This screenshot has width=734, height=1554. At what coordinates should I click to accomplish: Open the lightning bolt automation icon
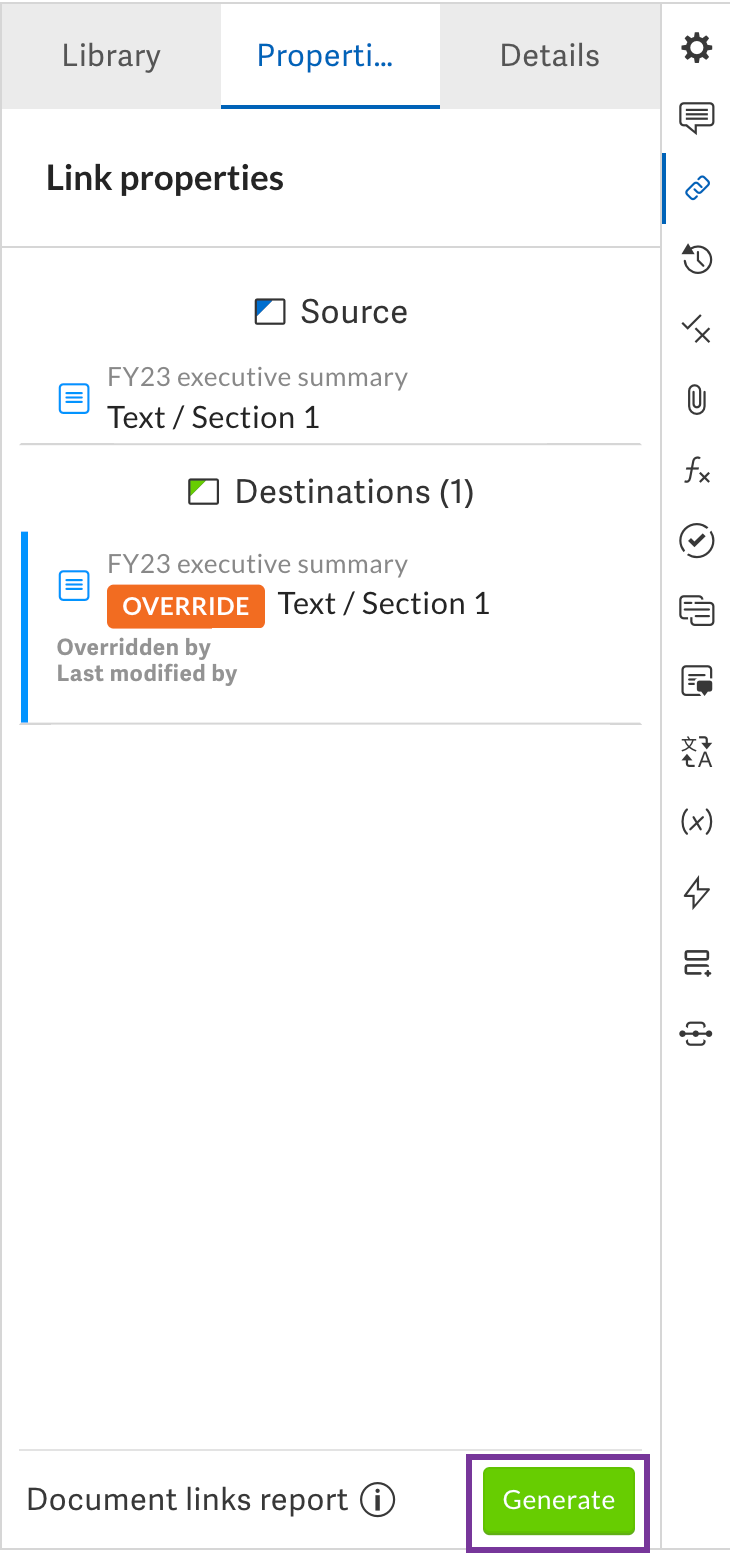pos(697,892)
